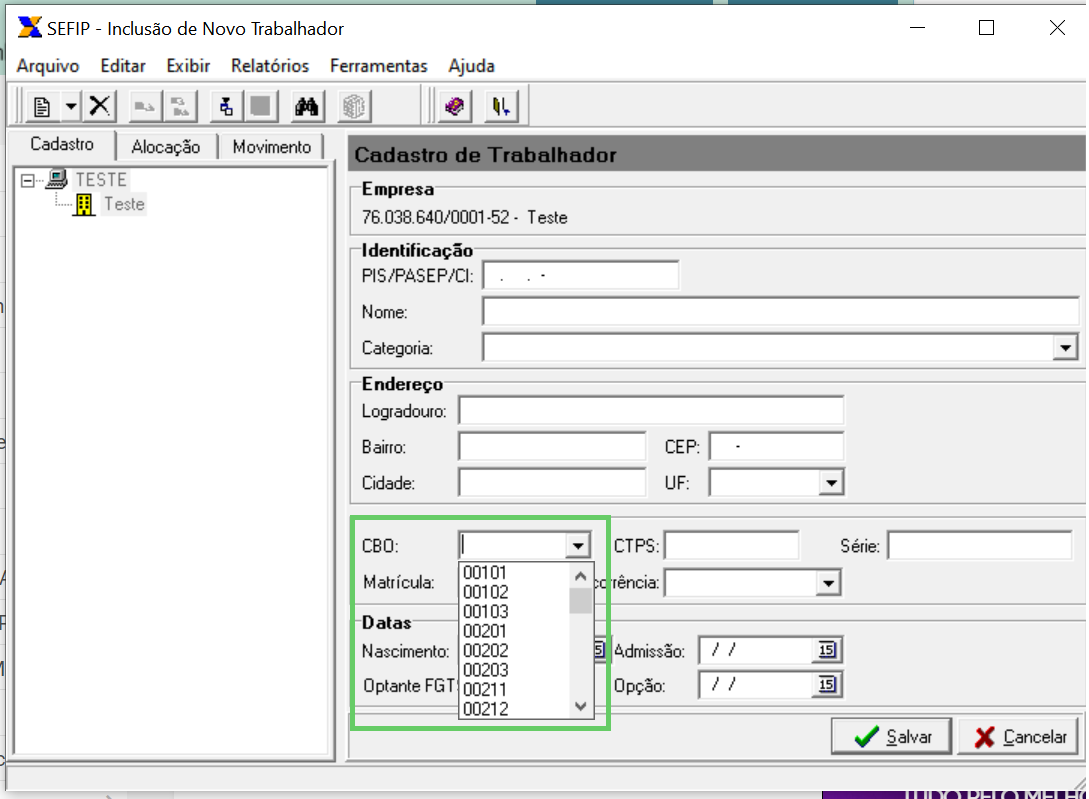Click the new document toolbar icon
Viewport: 1089px width, 799px height.
tap(42, 106)
